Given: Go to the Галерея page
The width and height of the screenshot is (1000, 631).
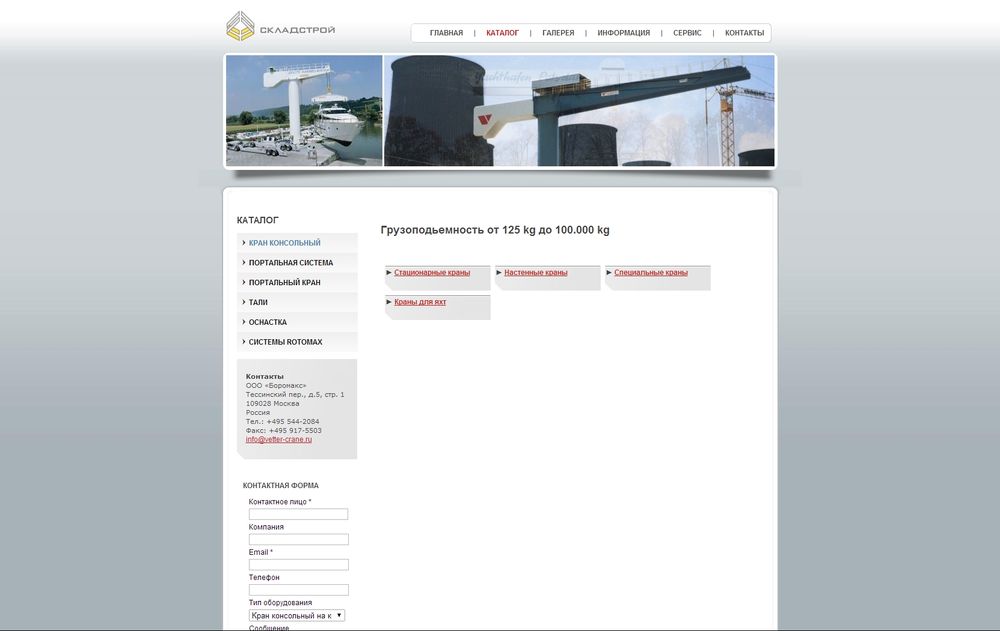Looking at the screenshot, I should (558, 33).
